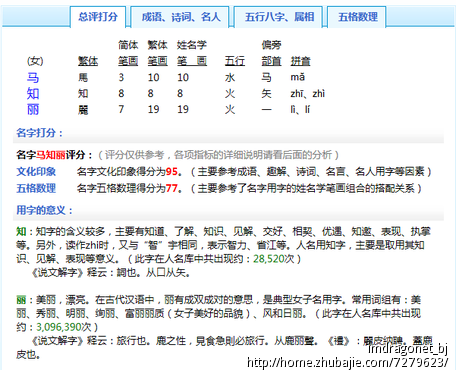Viewport: 456px width, 370px height.
Task: Click the blue character 丽 link
Action: pos(33,109)
